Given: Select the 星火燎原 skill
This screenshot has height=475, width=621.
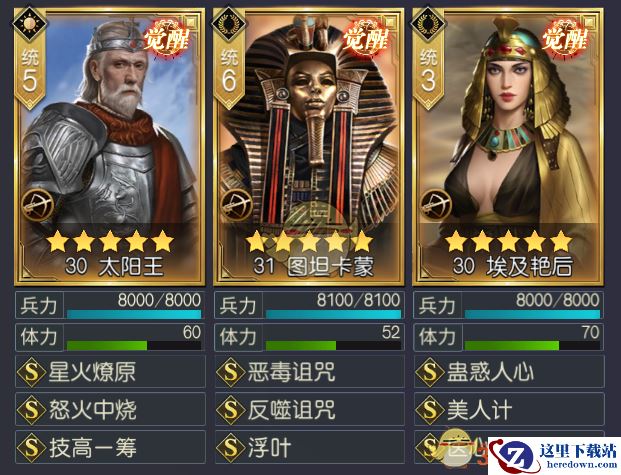Looking at the screenshot, I should 110,372.
